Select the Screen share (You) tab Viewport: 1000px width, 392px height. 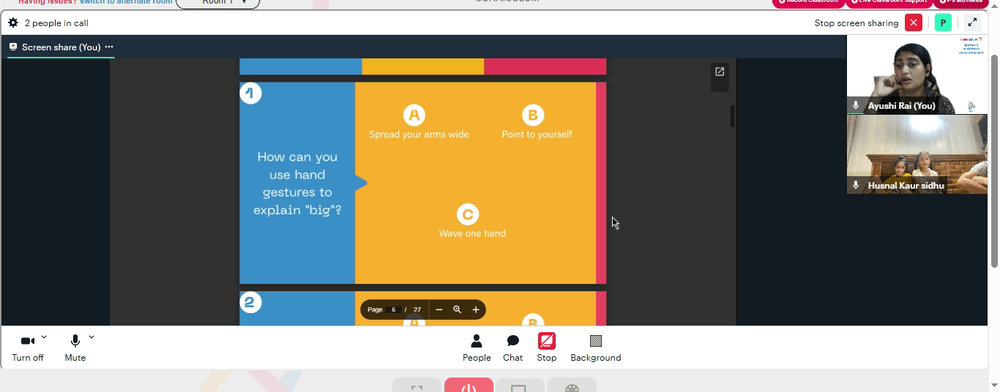[x=61, y=47]
